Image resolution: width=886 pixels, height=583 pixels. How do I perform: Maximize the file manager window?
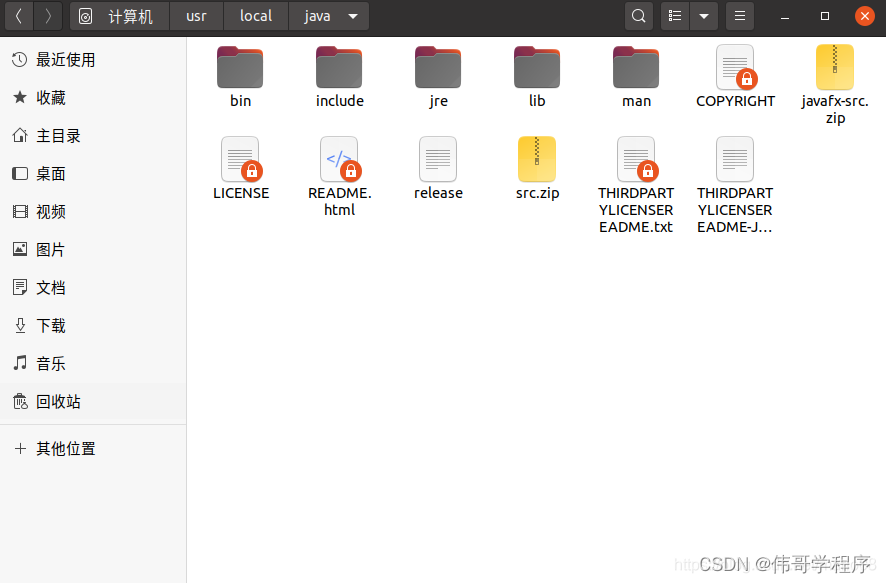(825, 16)
